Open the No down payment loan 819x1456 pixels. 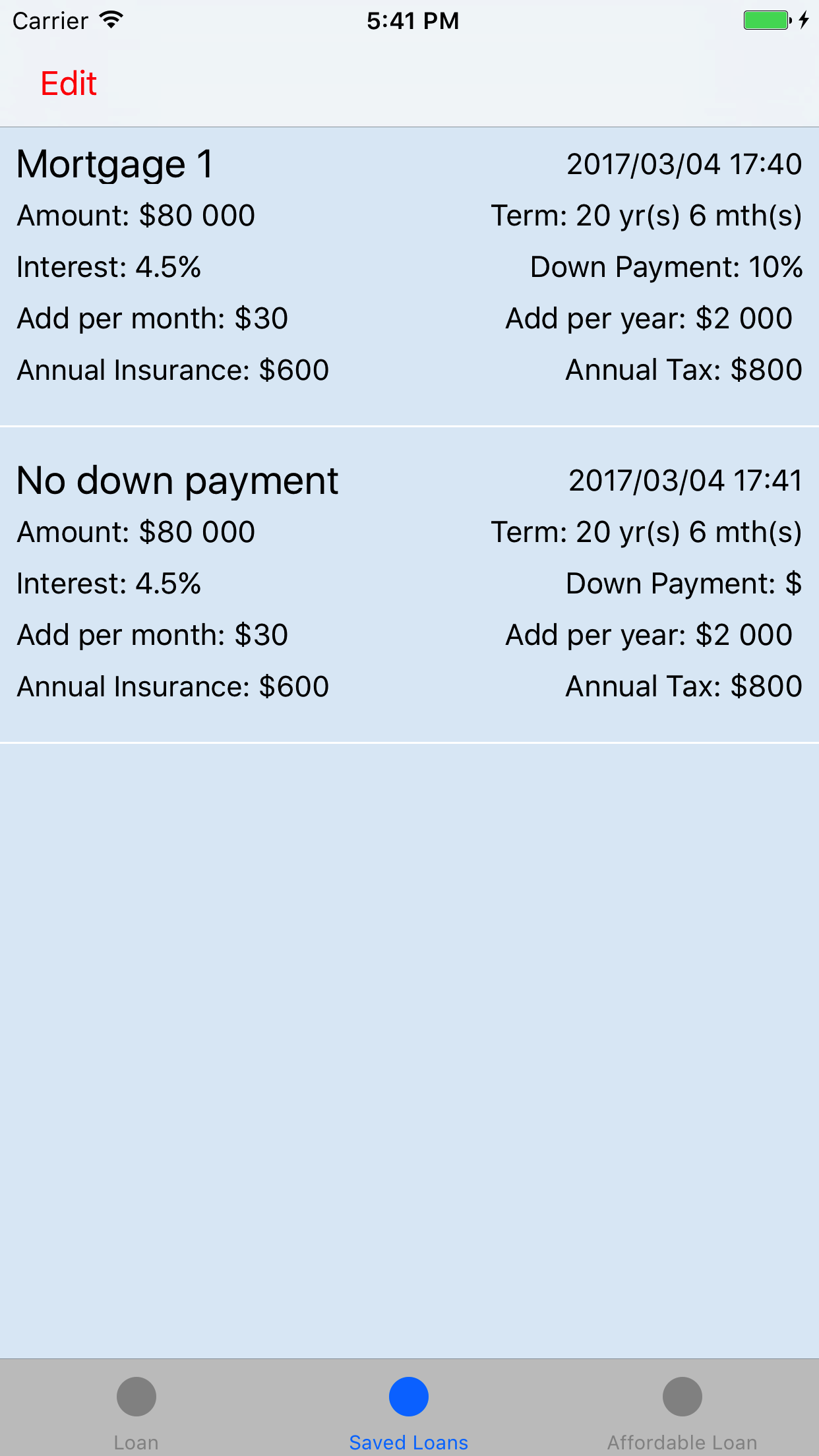click(x=409, y=586)
